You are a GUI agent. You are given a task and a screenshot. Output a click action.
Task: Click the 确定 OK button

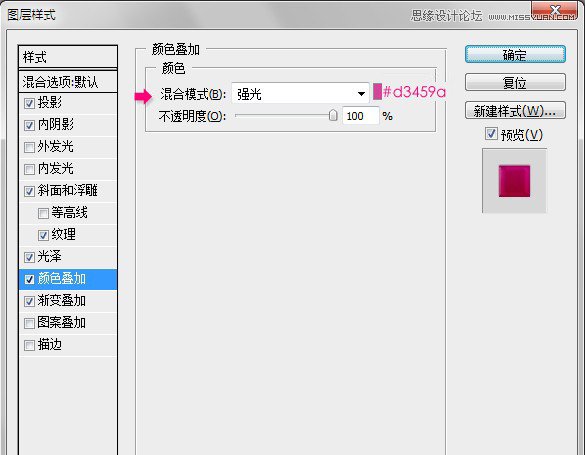(515, 54)
